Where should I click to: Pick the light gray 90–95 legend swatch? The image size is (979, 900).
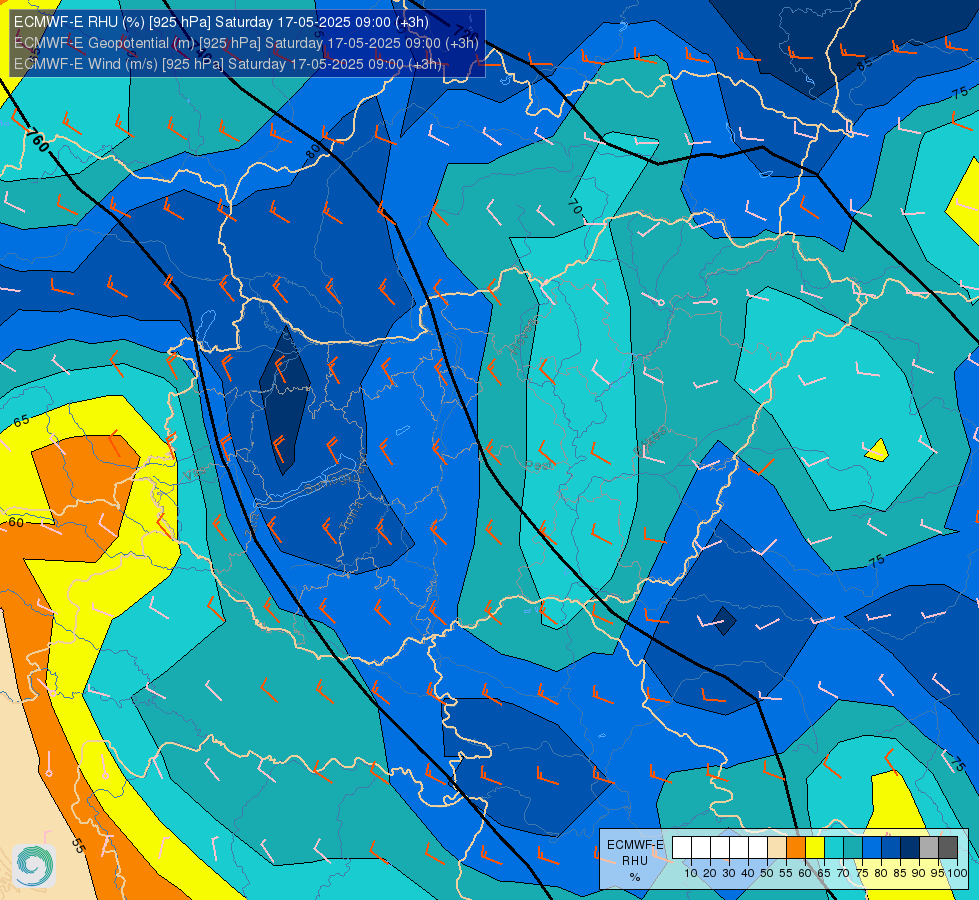tap(929, 847)
